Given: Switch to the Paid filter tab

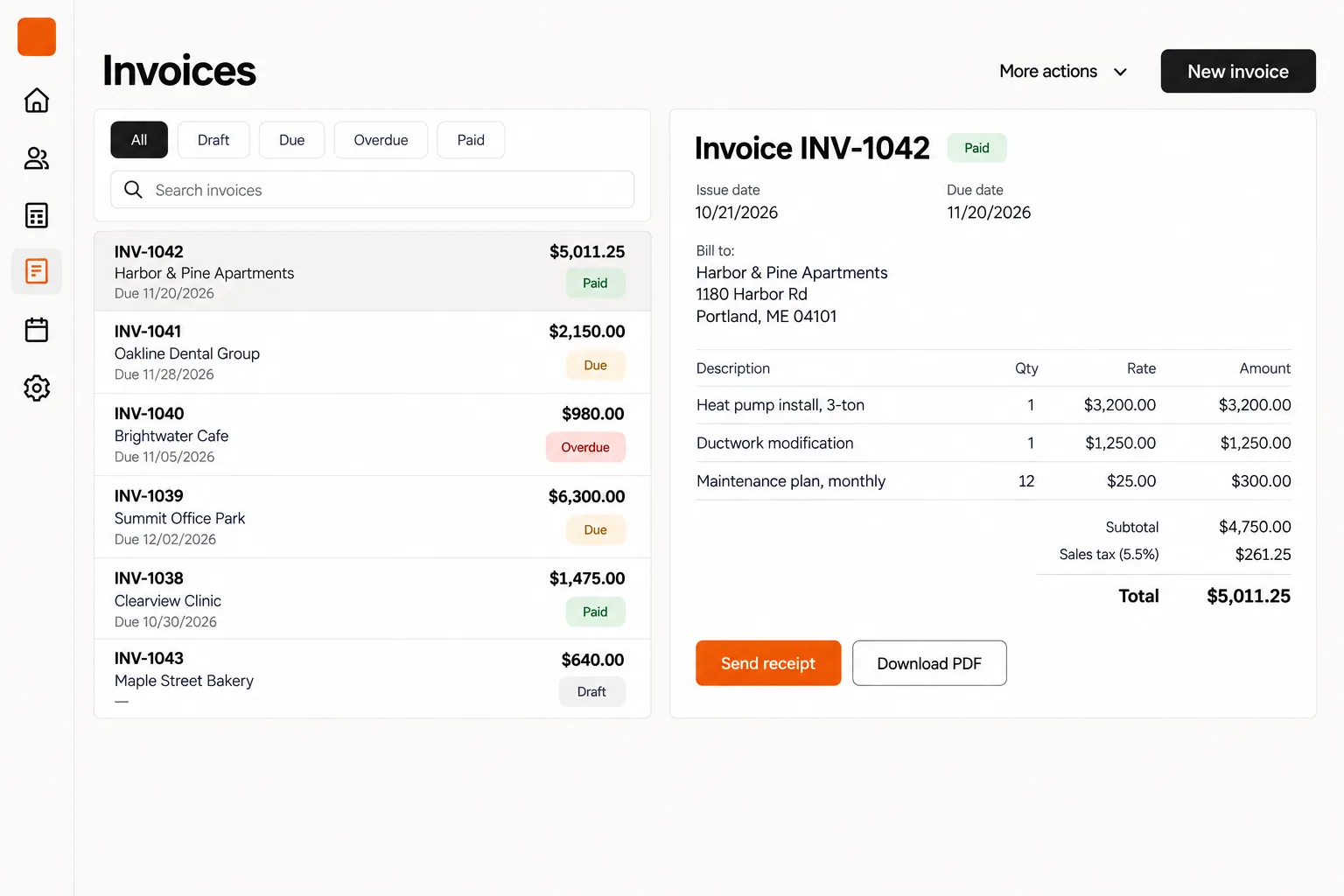Looking at the screenshot, I should [x=471, y=140].
